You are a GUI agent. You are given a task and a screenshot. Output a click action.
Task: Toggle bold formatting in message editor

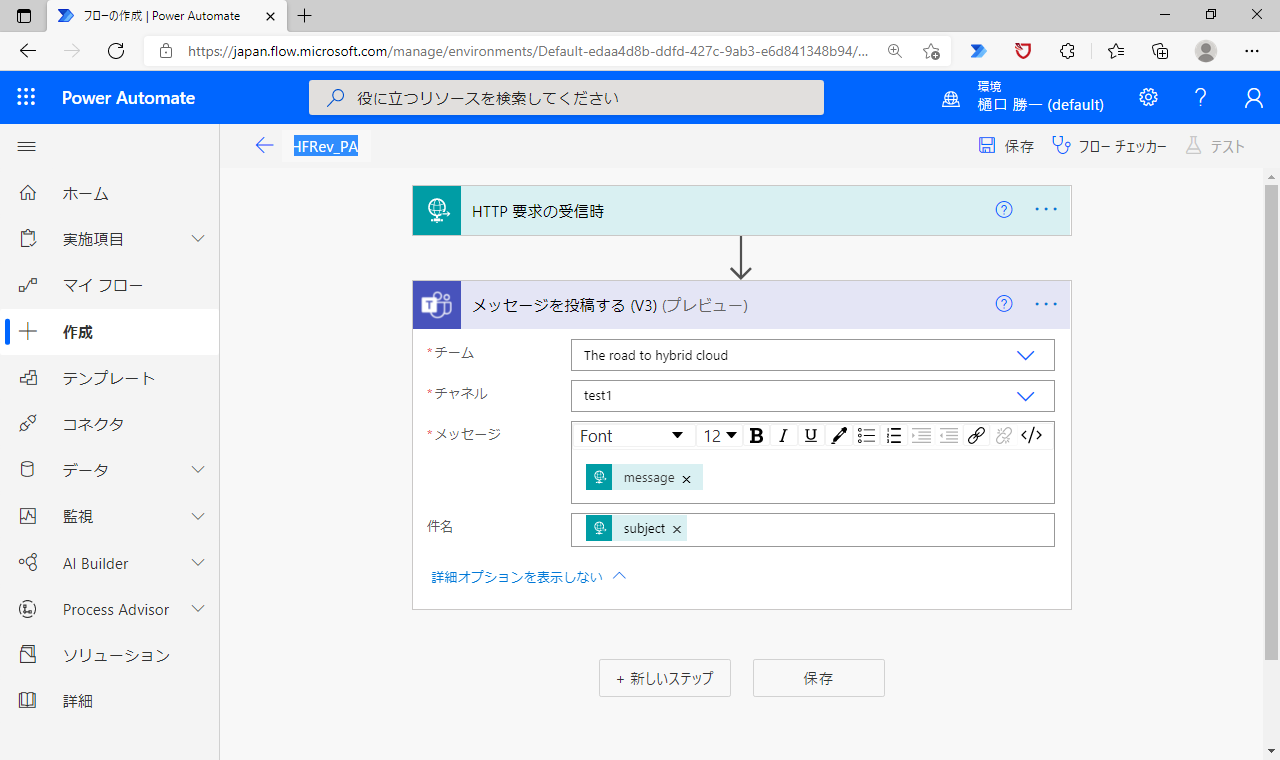[756, 435]
